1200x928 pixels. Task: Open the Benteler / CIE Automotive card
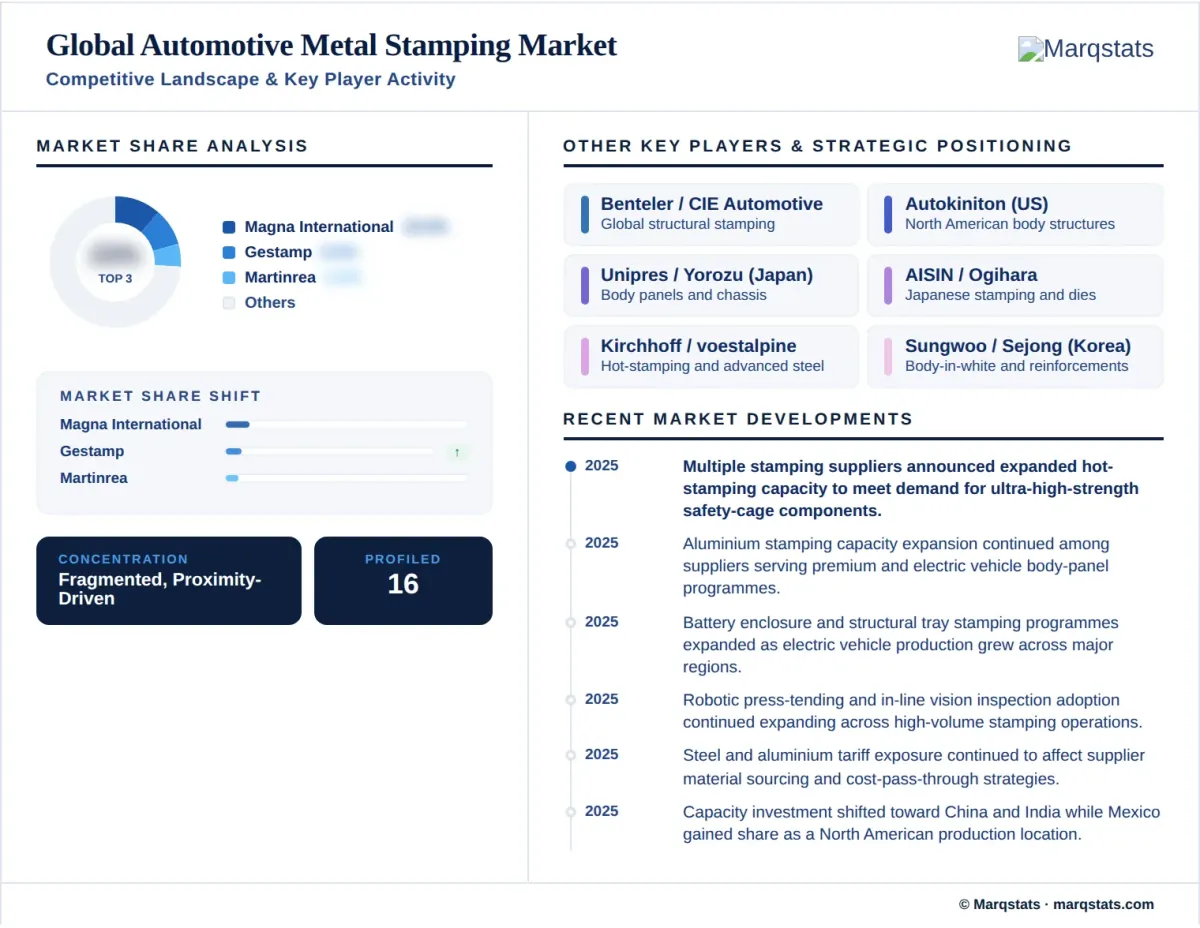point(711,214)
